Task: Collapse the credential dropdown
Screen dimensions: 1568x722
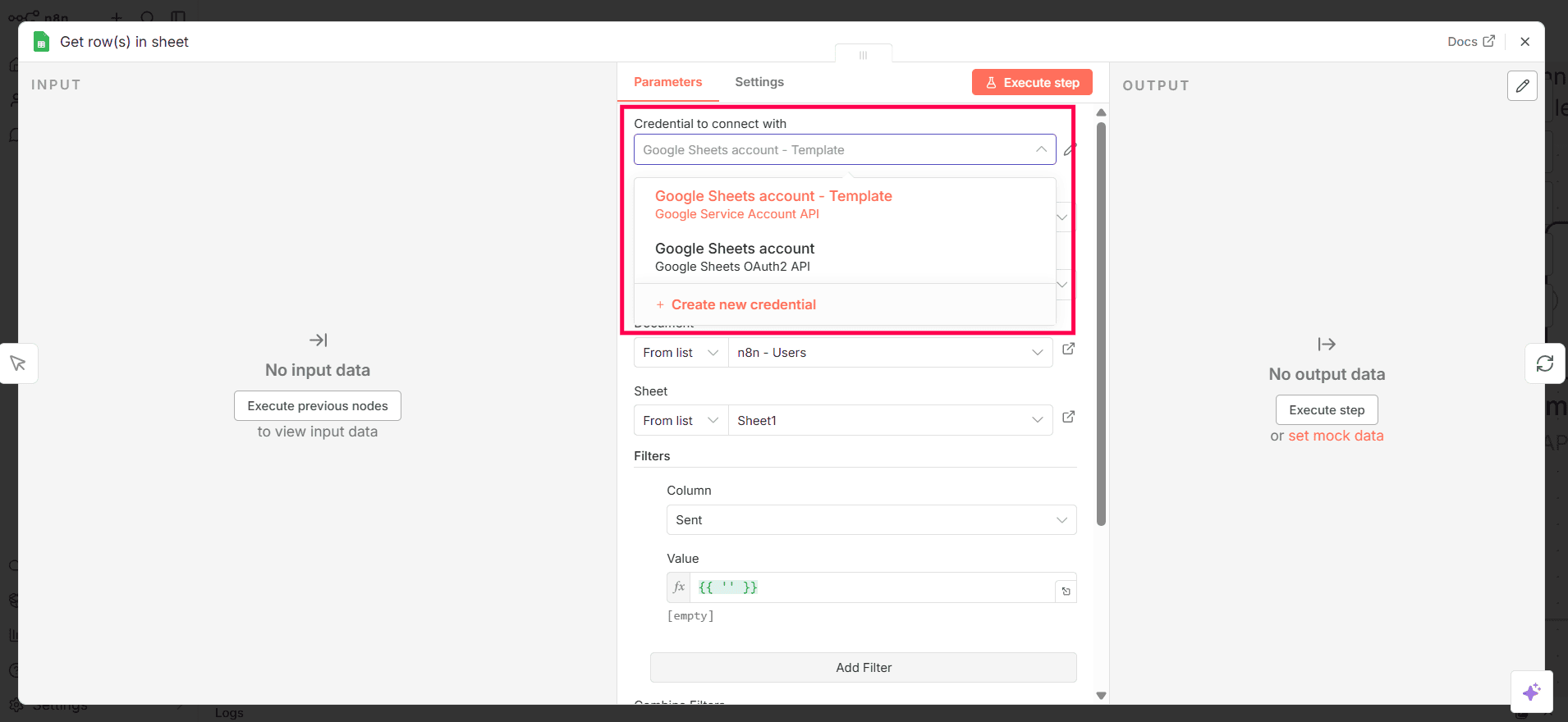Action: click(1040, 149)
